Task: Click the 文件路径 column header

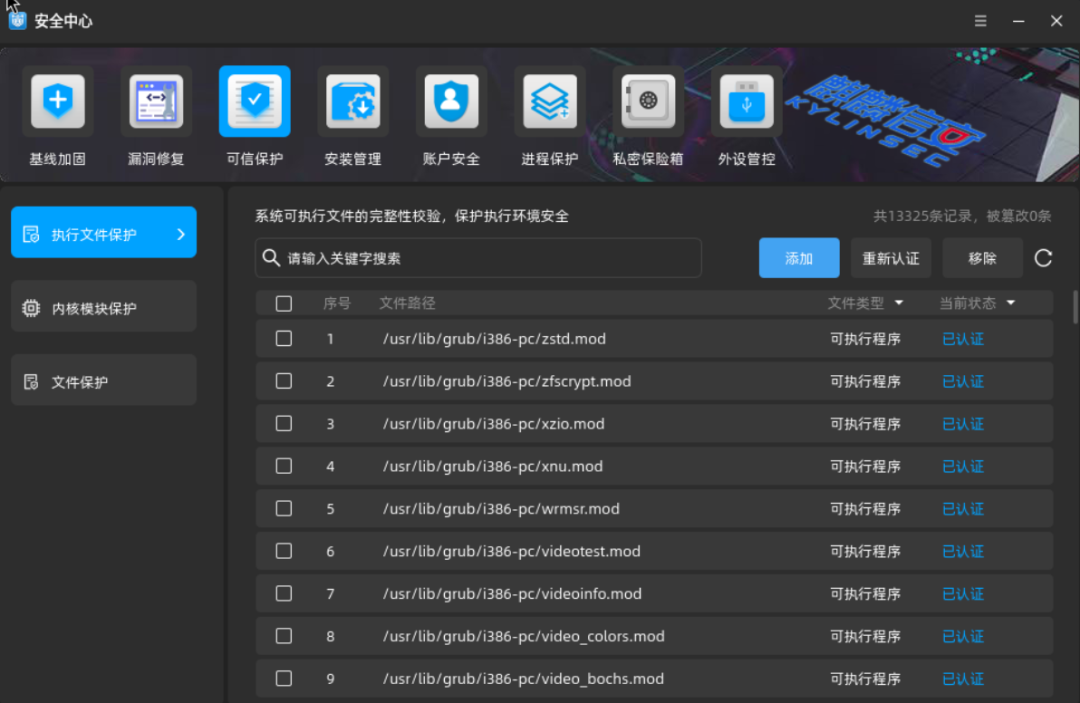Action: 407,303
